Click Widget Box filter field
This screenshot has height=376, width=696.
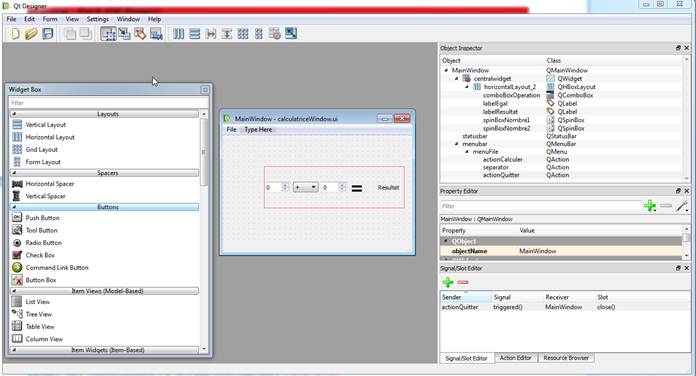[108, 103]
